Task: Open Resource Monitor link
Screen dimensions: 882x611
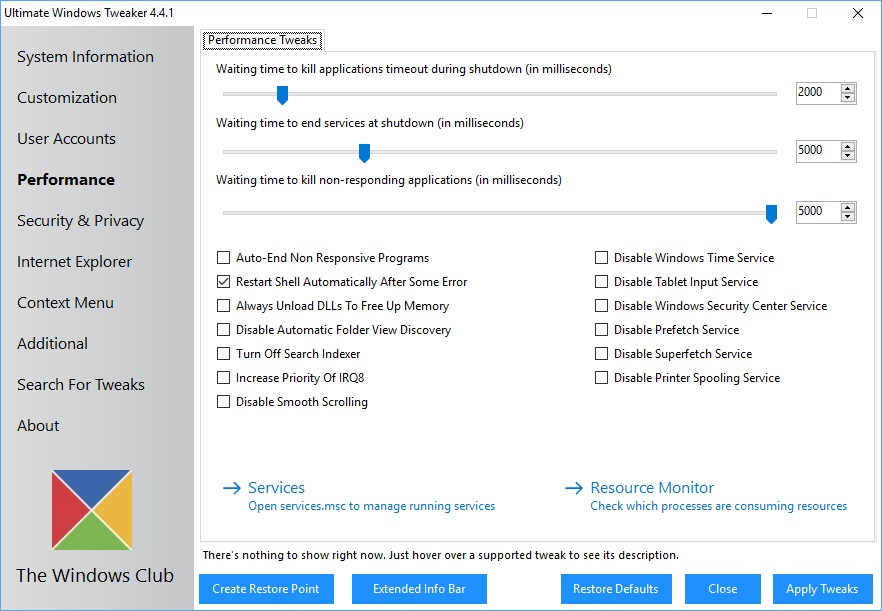Action: point(652,488)
